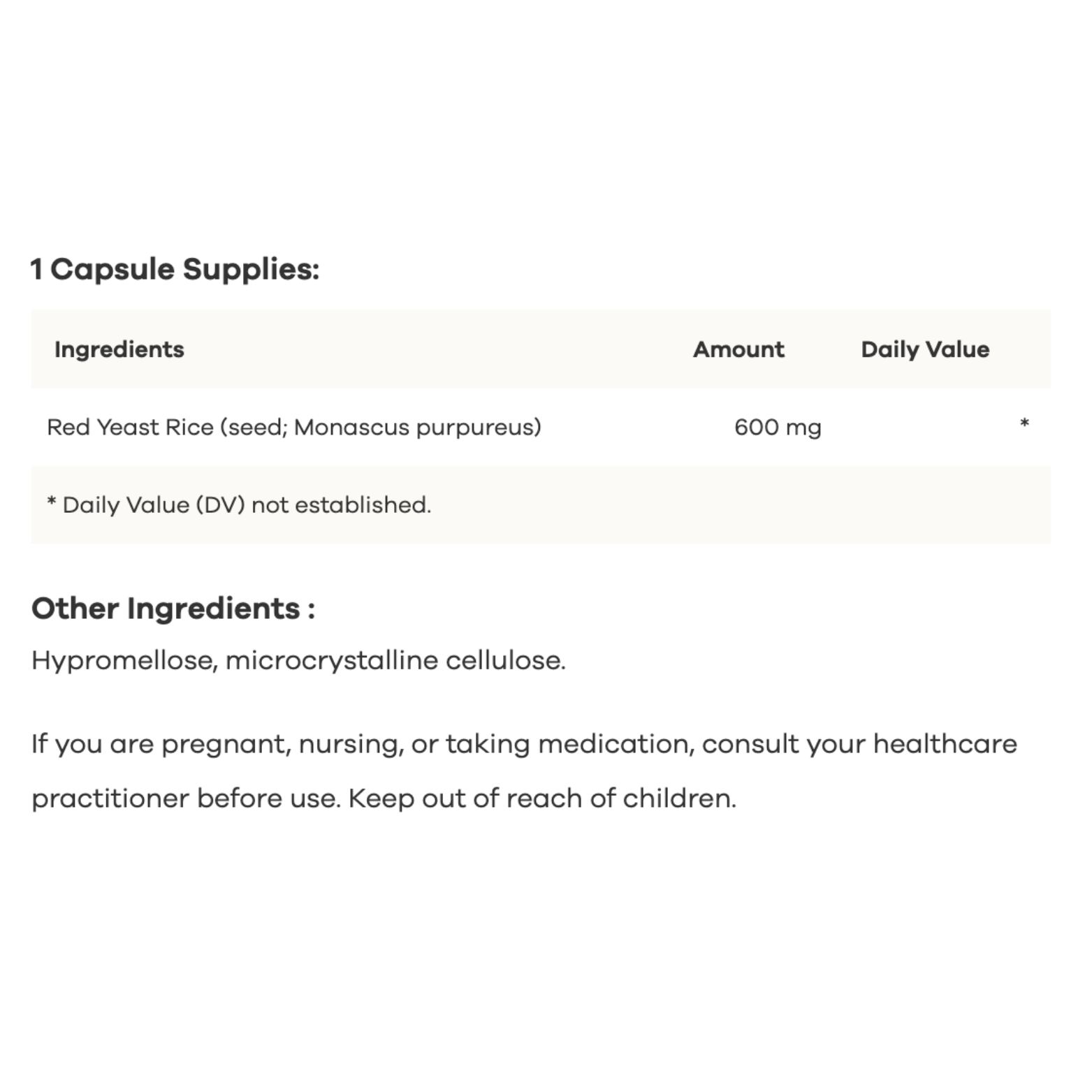Screen dimensions: 1092x1092
Task: Click the Amount column header
Action: [x=738, y=349]
